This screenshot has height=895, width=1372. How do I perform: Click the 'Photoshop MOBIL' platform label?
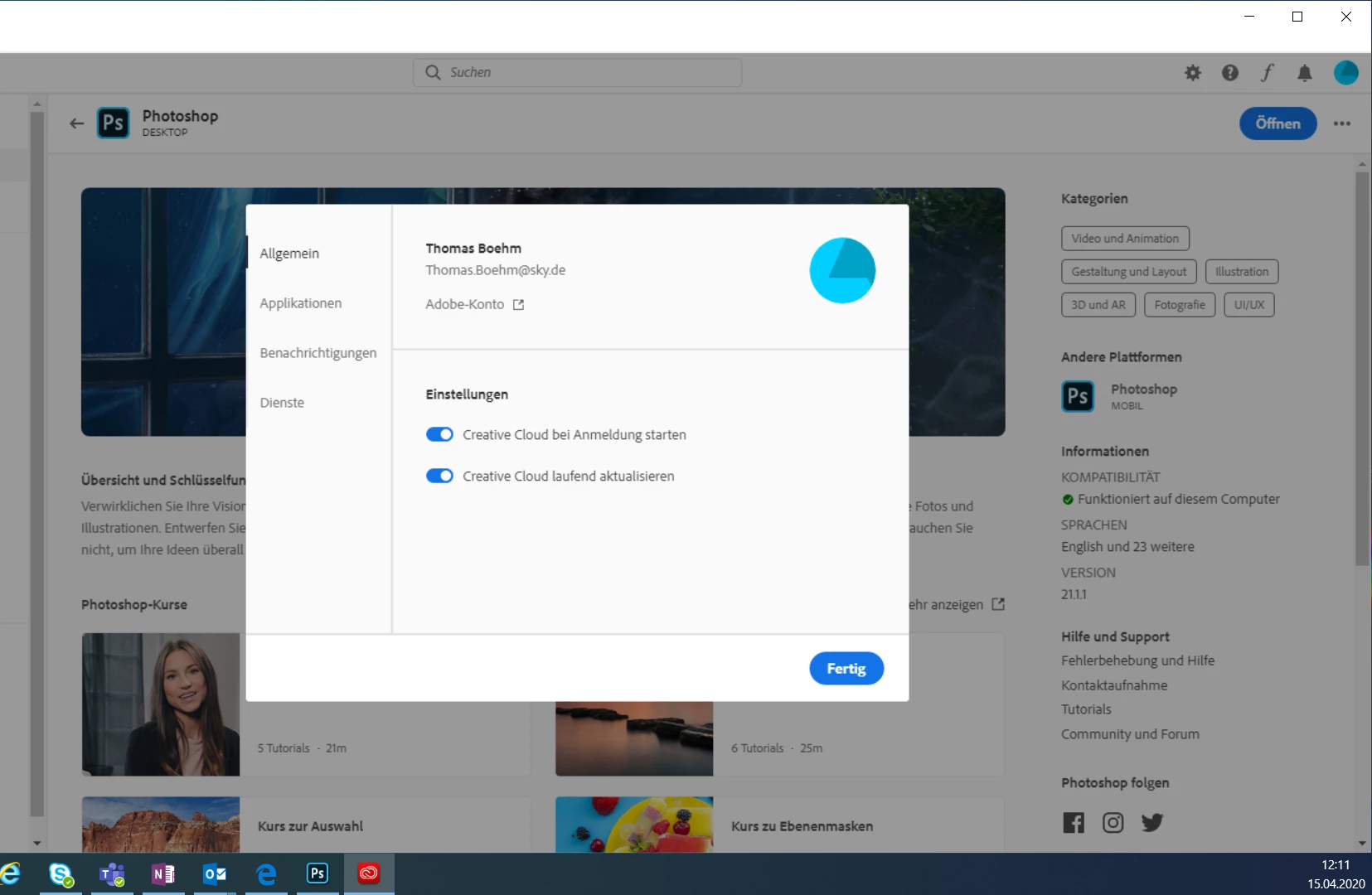click(1144, 396)
